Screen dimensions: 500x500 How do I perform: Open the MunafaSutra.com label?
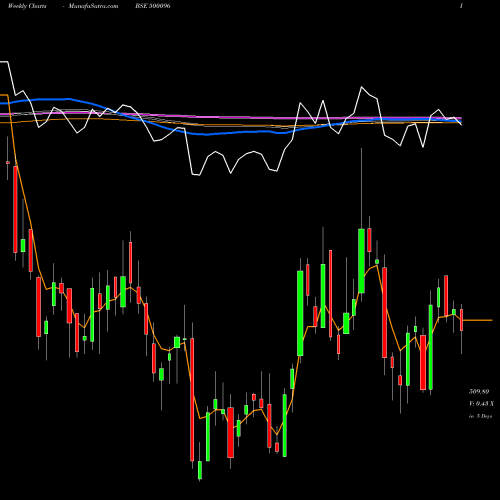(x=93, y=6)
